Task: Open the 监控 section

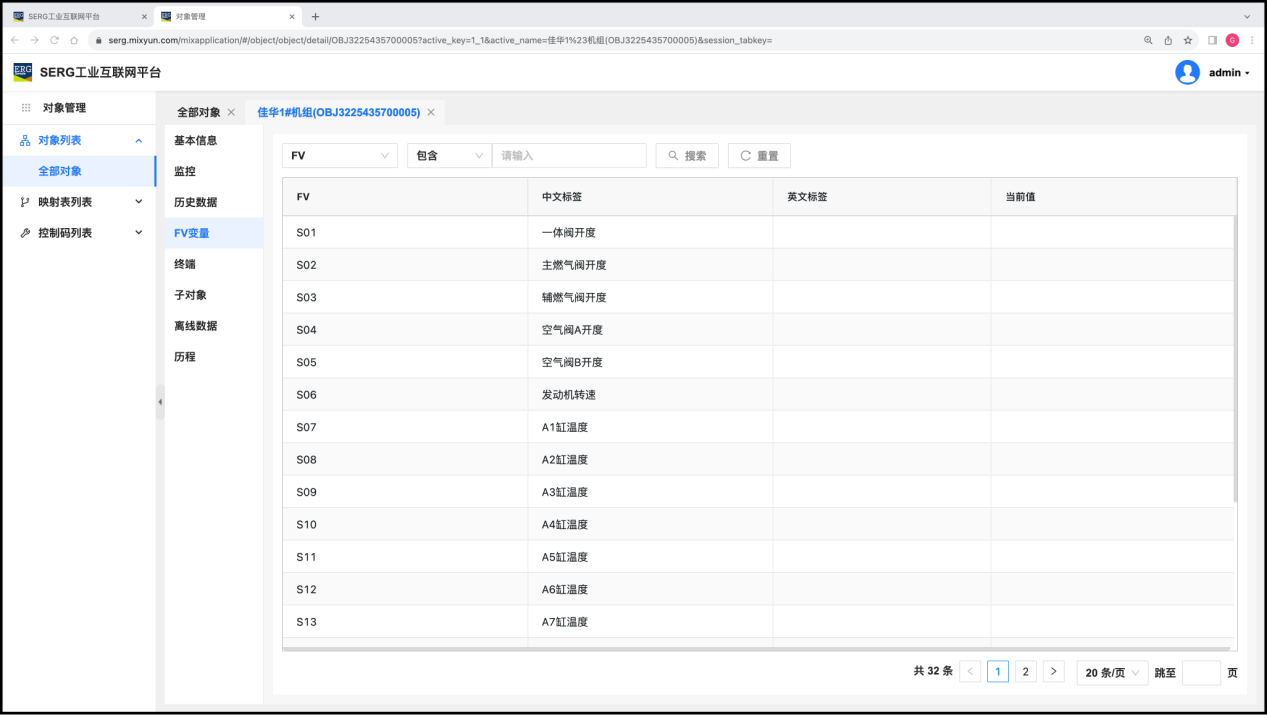Action: tap(185, 172)
